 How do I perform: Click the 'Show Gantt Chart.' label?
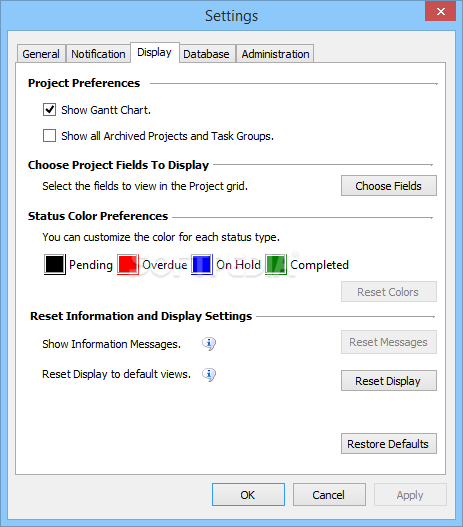(x=106, y=110)
